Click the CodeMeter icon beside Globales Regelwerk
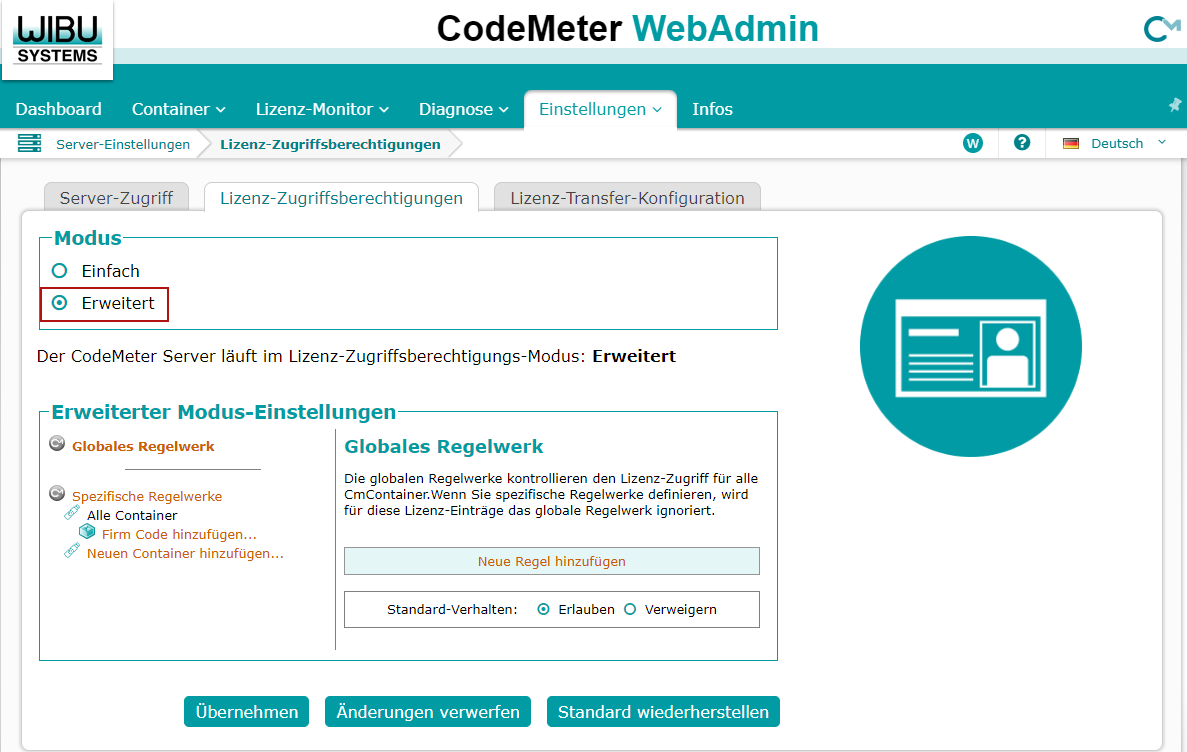Viewport: 1187px width, 752px height. (57, 443)
